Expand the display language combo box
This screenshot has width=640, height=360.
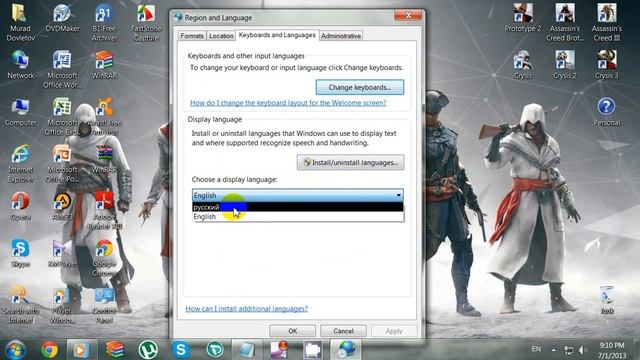click(x=298, y=195)
